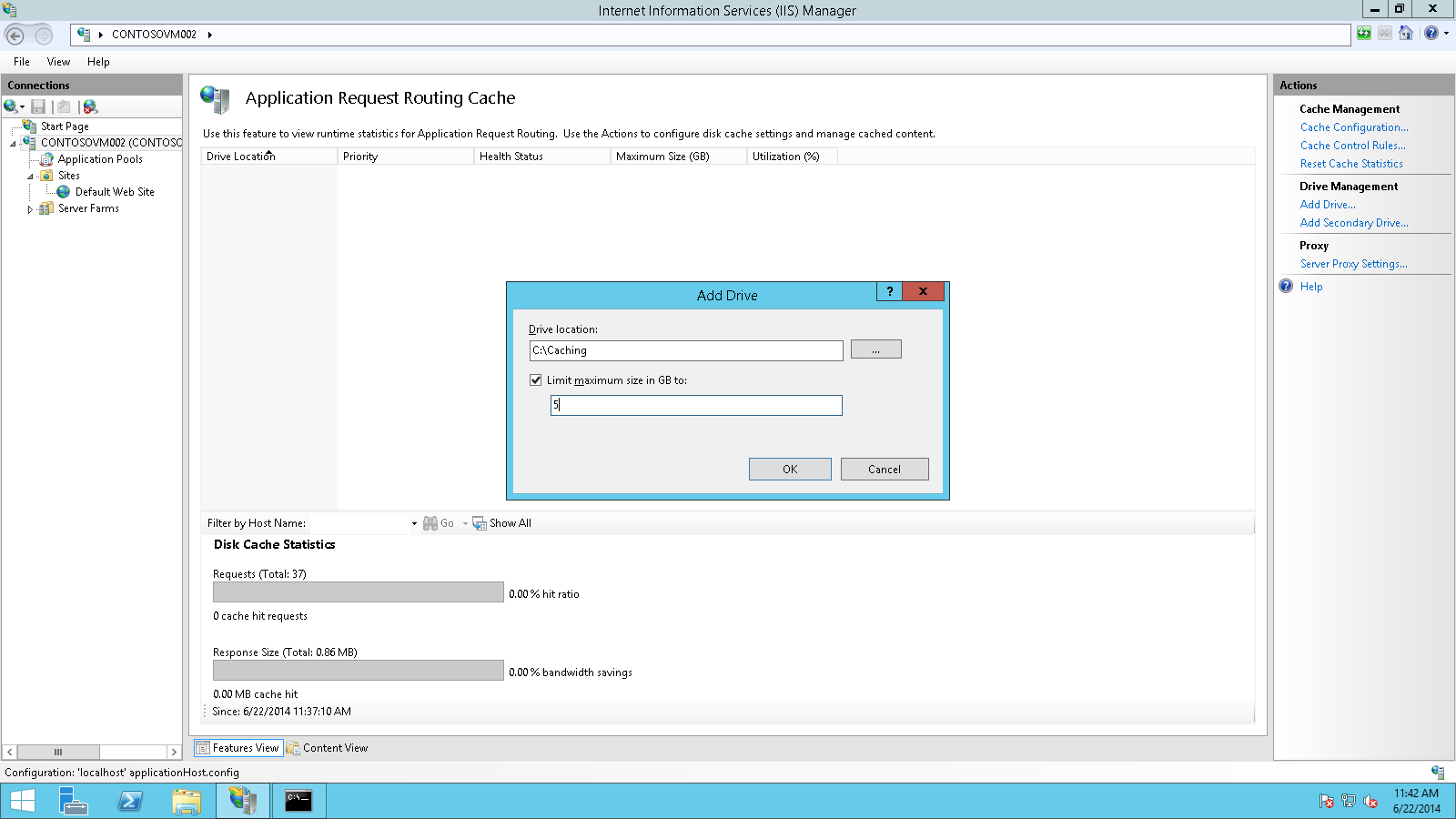Open File Explorer from taskbar

point(187,801)
